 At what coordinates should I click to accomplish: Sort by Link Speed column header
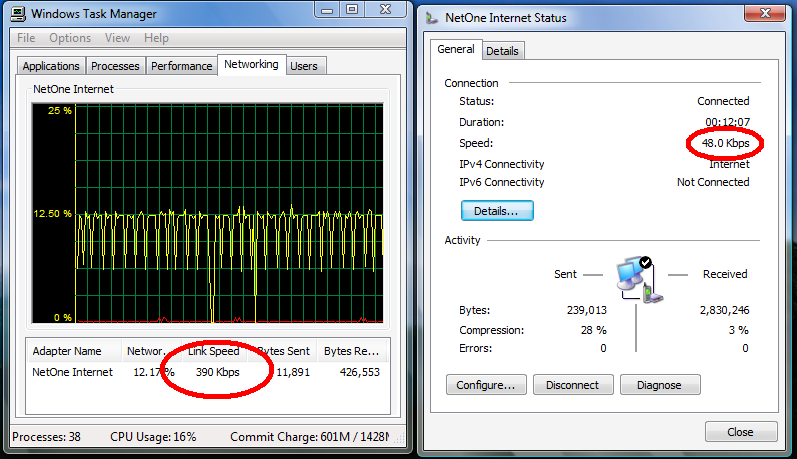pos(214,351)
